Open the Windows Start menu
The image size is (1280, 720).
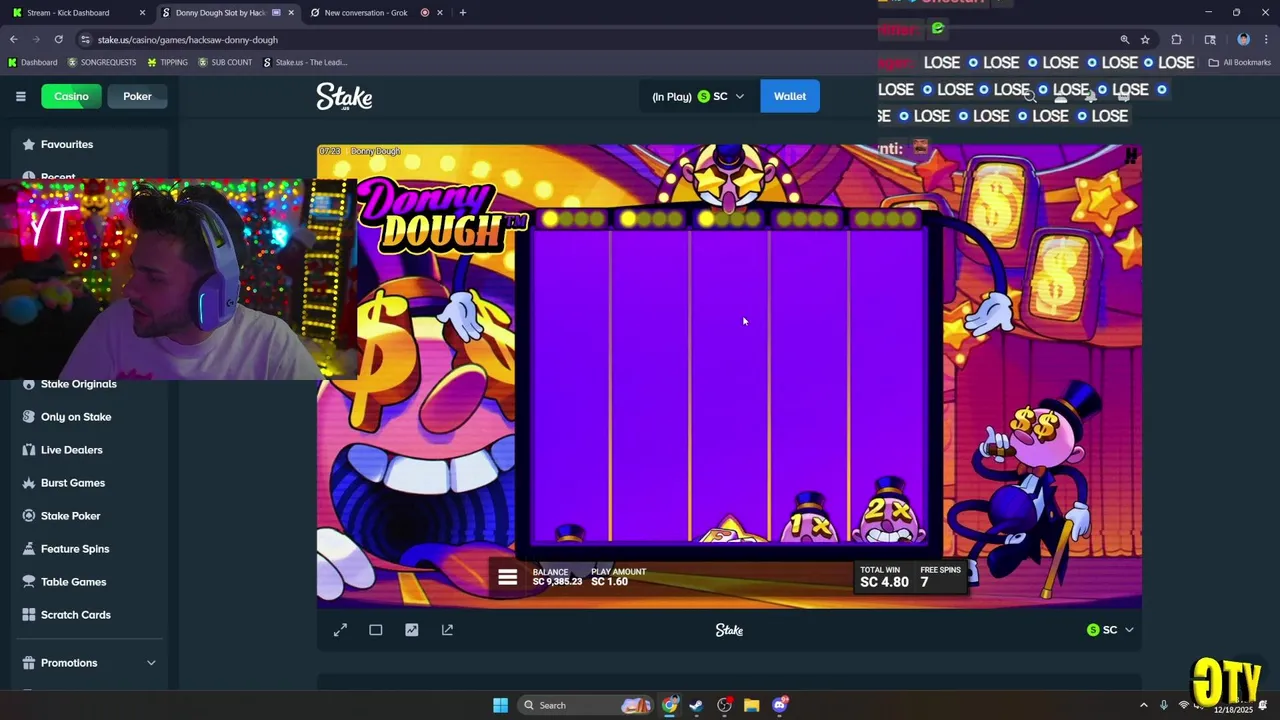tap(500, 705)
